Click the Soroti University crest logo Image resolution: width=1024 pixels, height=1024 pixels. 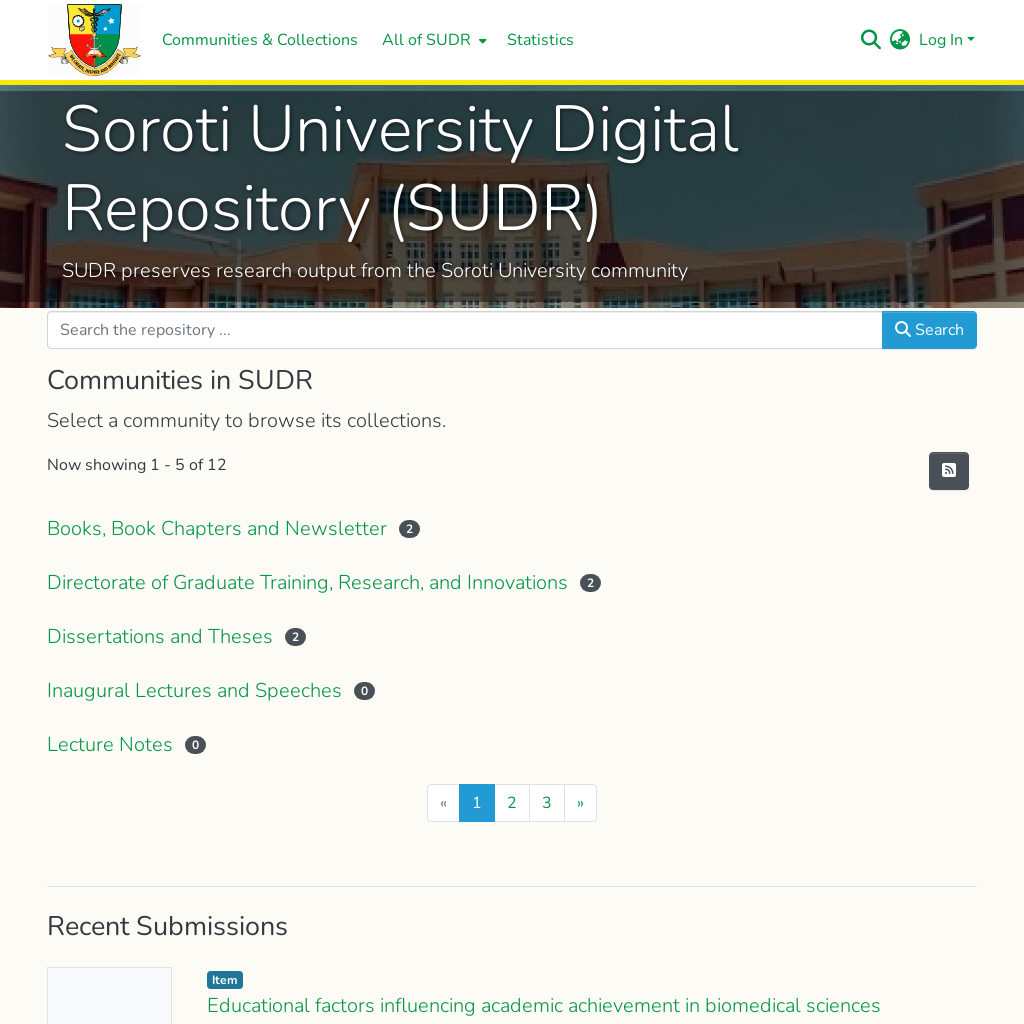[x=95, y=40]
